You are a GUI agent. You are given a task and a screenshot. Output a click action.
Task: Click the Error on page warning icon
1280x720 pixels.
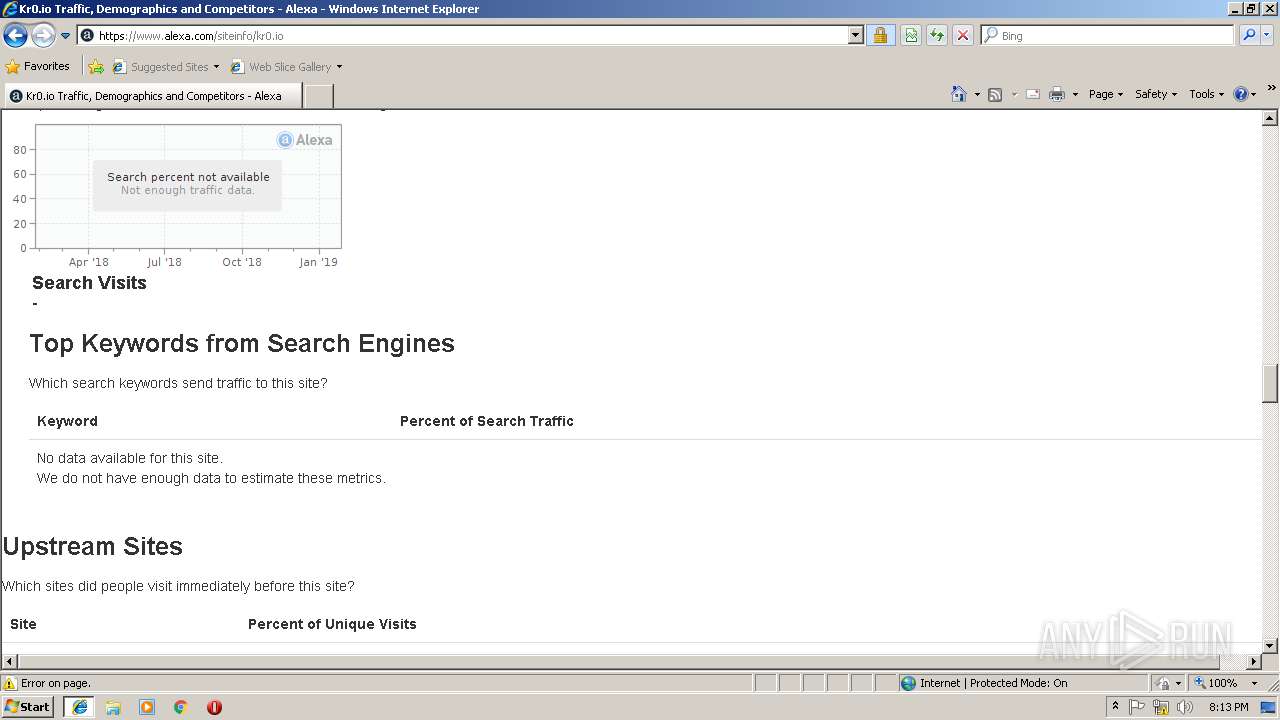(10, 683)
